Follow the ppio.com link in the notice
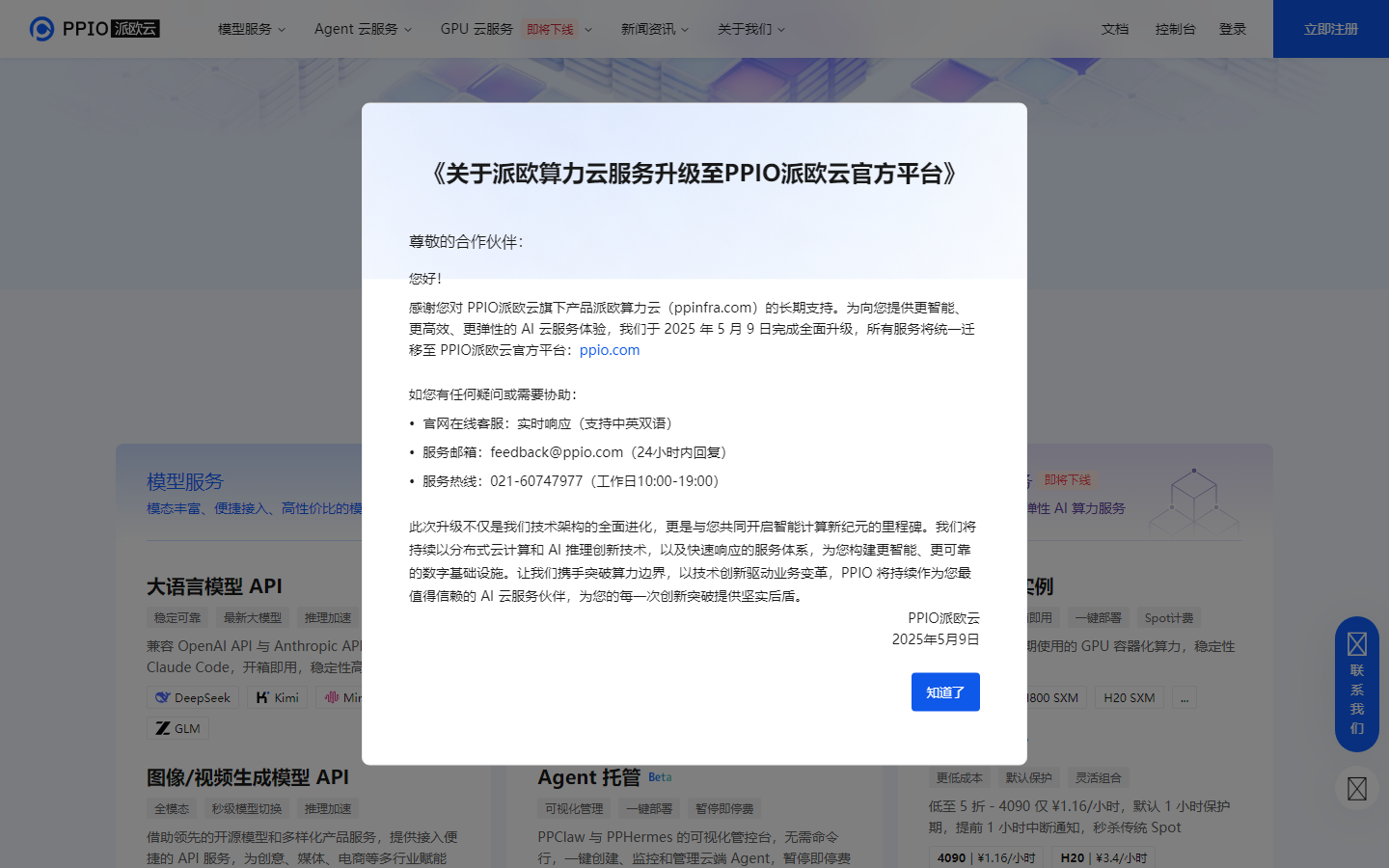Viewport: 1389px width, 868px height. click(x=610, y=350)
